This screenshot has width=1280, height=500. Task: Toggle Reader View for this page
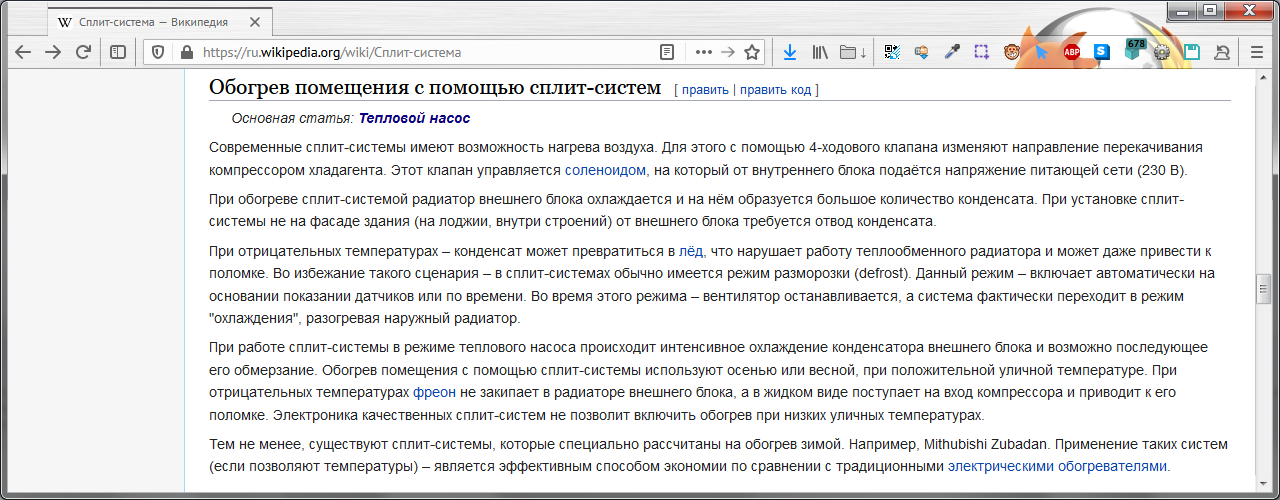[667, 52]
